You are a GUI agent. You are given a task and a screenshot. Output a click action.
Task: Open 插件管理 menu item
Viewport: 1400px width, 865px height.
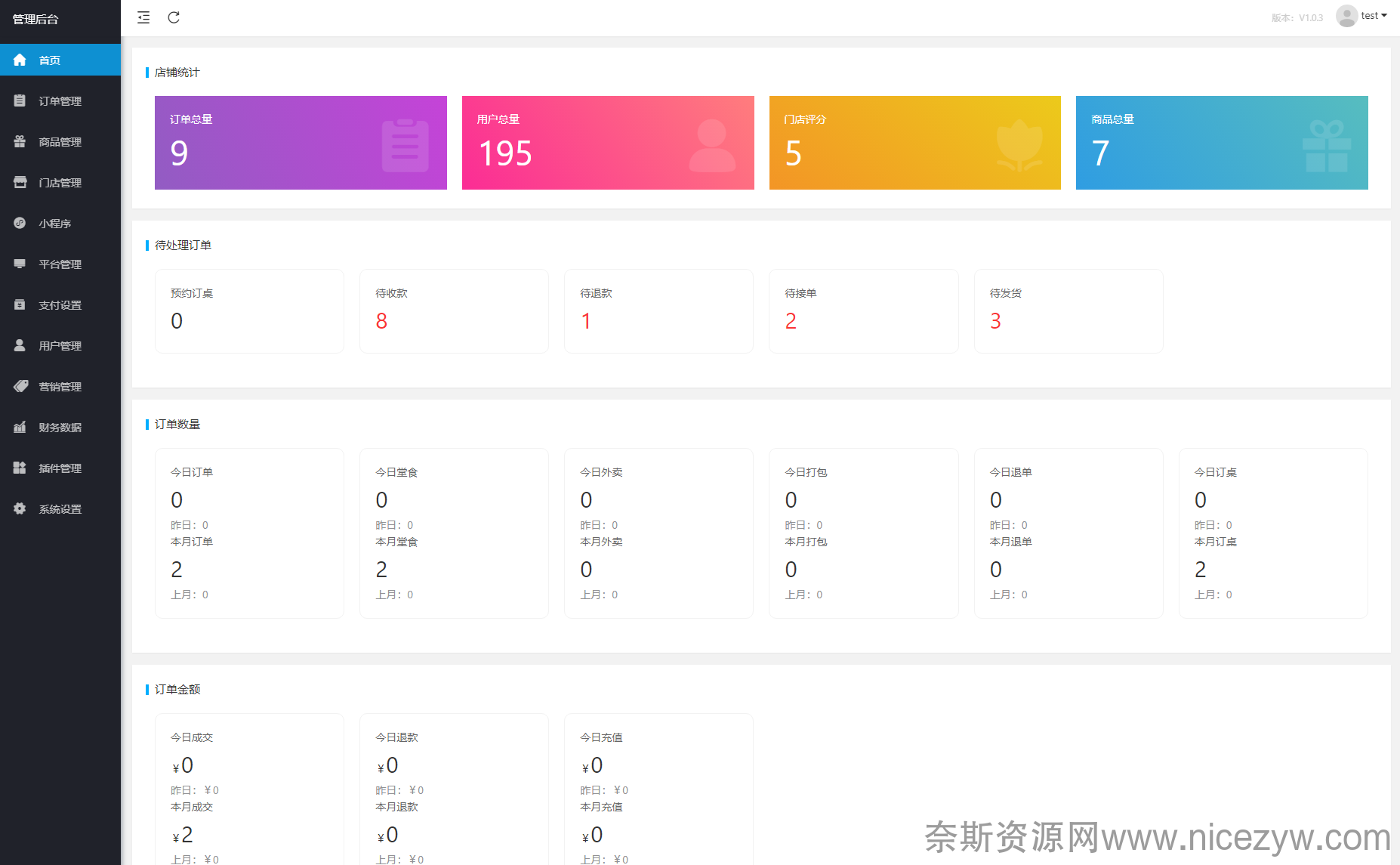60,468
